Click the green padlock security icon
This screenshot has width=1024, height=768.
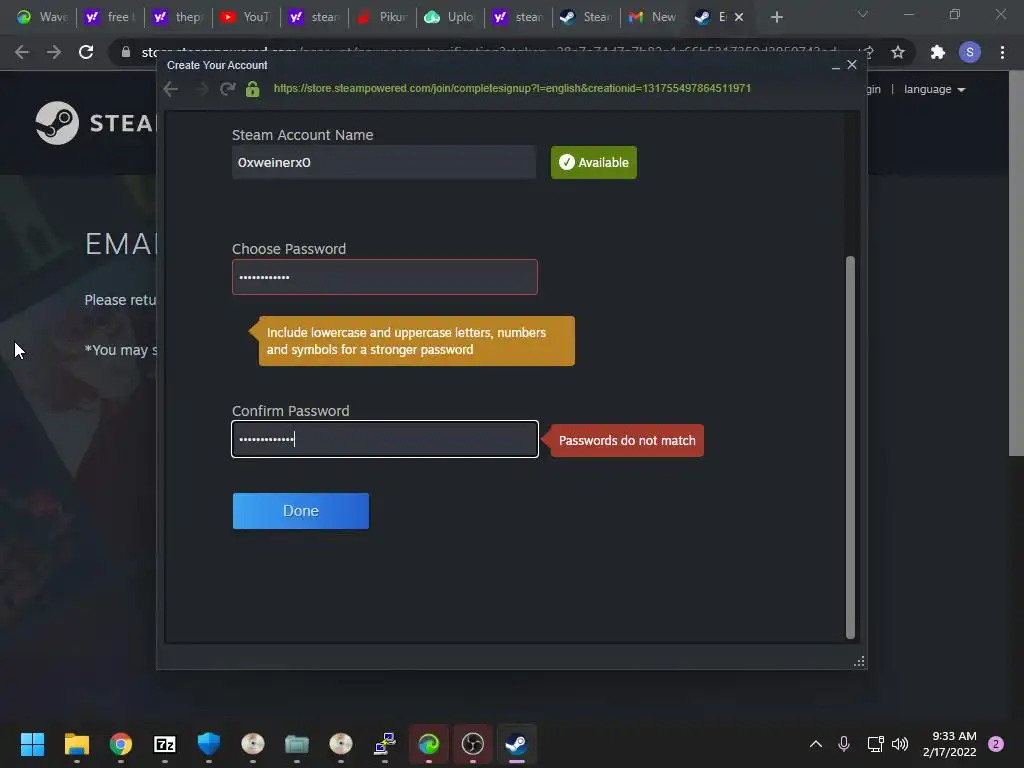point(253,89)
